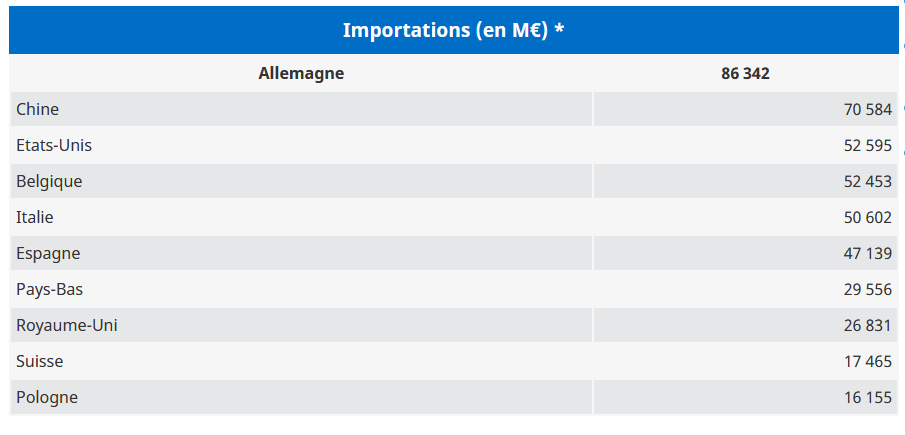Click the 70 584 import value
Screen dimensions: 905x435
pyautogui.click(x=867, y=109)
